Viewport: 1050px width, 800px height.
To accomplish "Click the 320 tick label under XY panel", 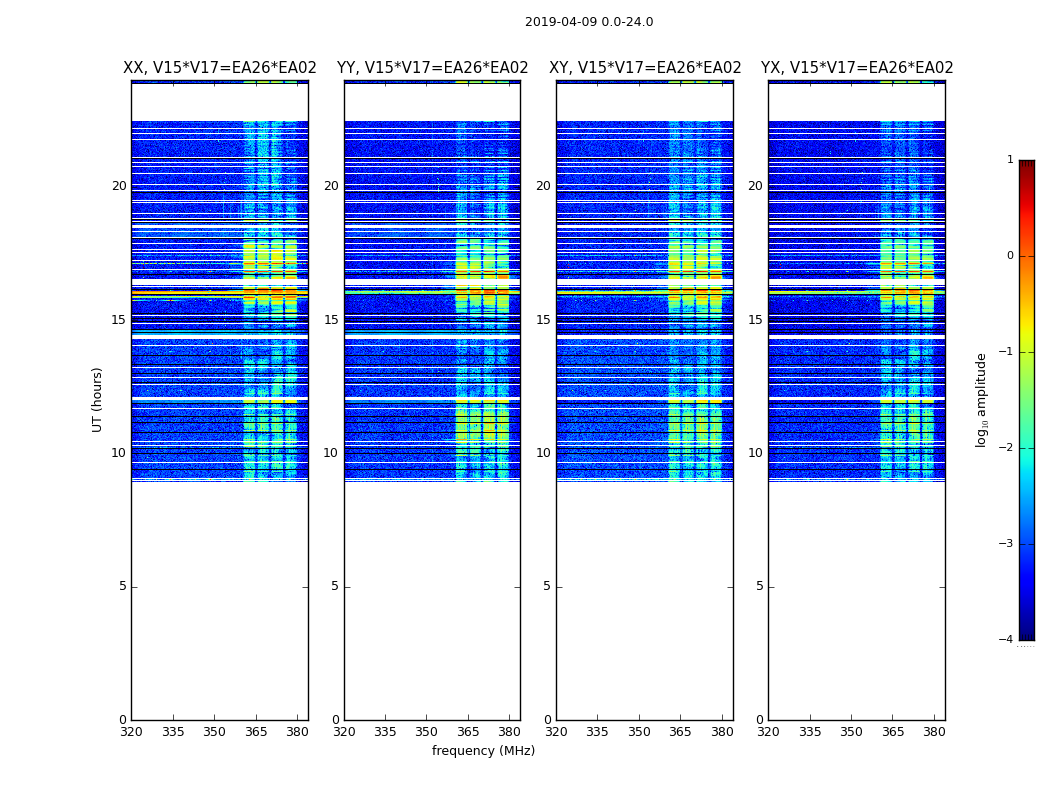I will 556,731.
